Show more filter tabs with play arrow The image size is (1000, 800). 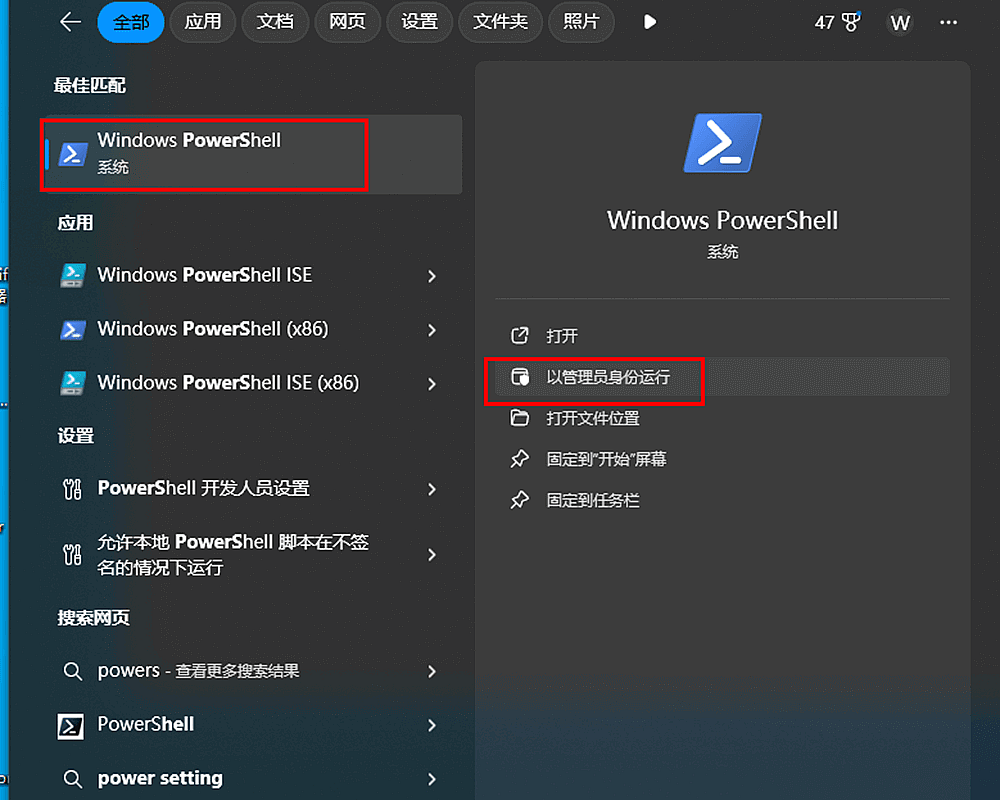(x=650, y=22)
